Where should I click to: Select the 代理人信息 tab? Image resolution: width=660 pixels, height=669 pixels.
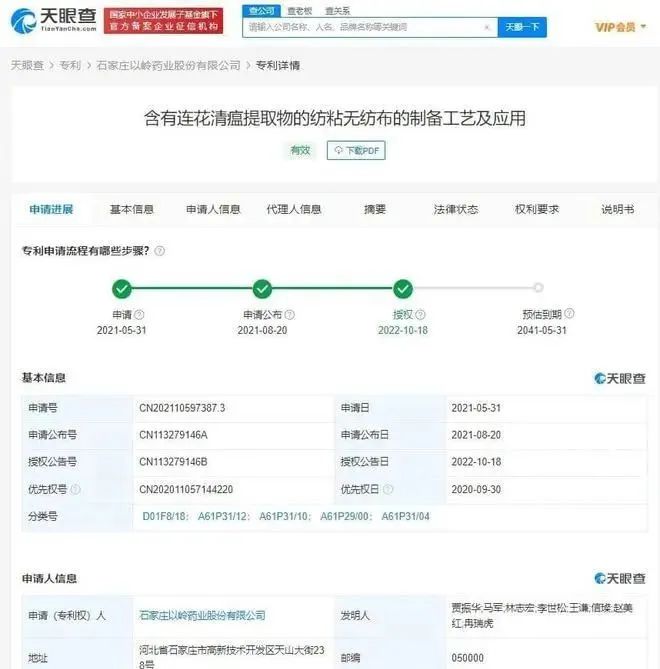point(294,209)
